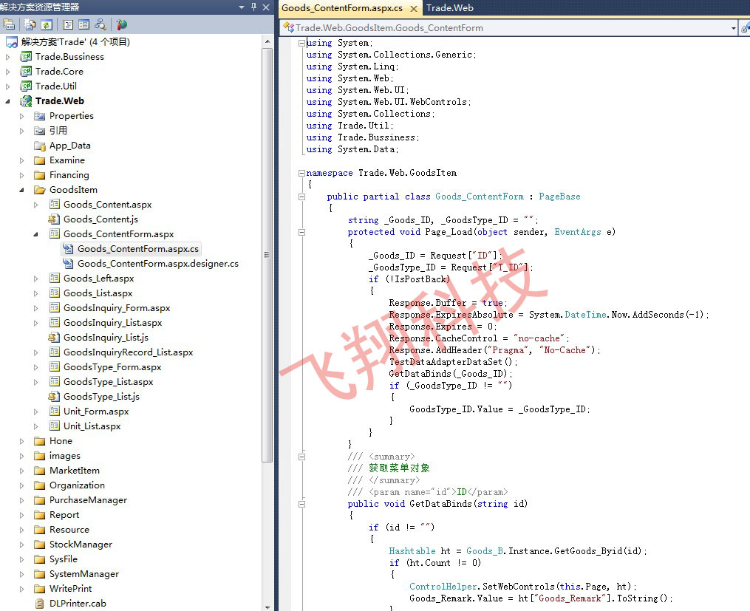Image resolution: width=750 pixels, height=611 pixels.
Task: Click the Goods_Content.js script file icon
Action: coord(54,220)
